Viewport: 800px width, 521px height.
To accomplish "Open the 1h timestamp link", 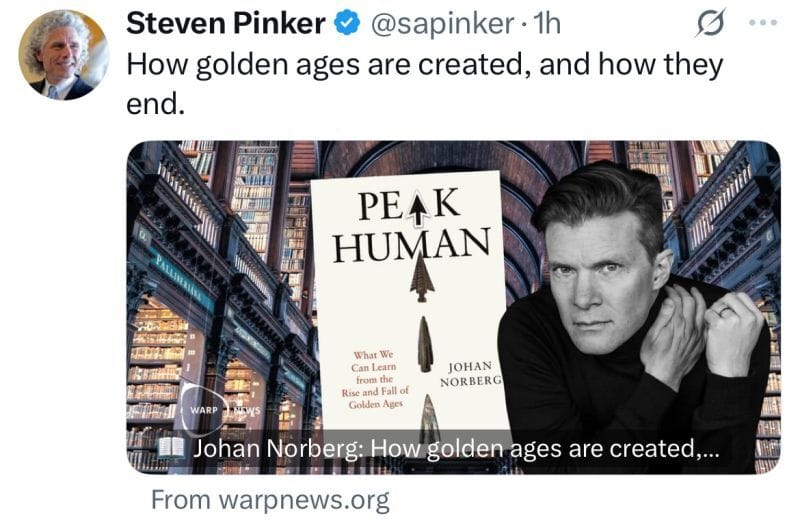I will point(546,24).
